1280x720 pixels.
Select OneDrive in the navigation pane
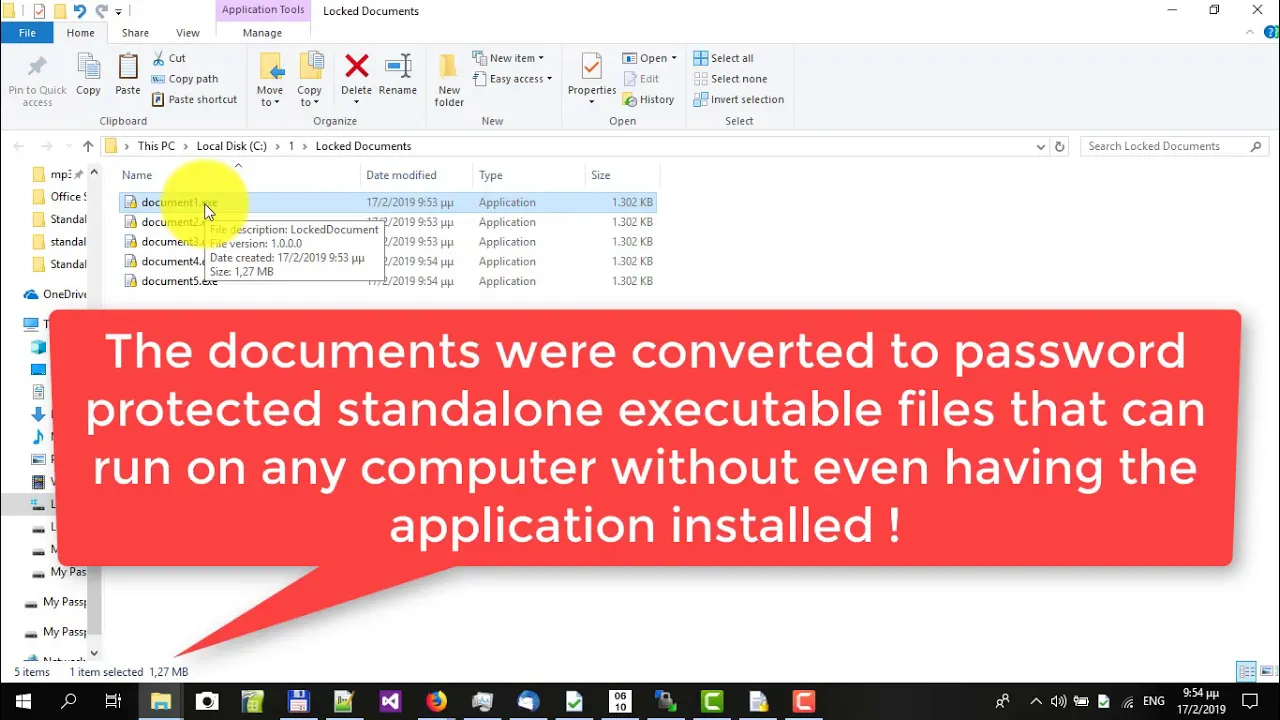tap(56, 294)
